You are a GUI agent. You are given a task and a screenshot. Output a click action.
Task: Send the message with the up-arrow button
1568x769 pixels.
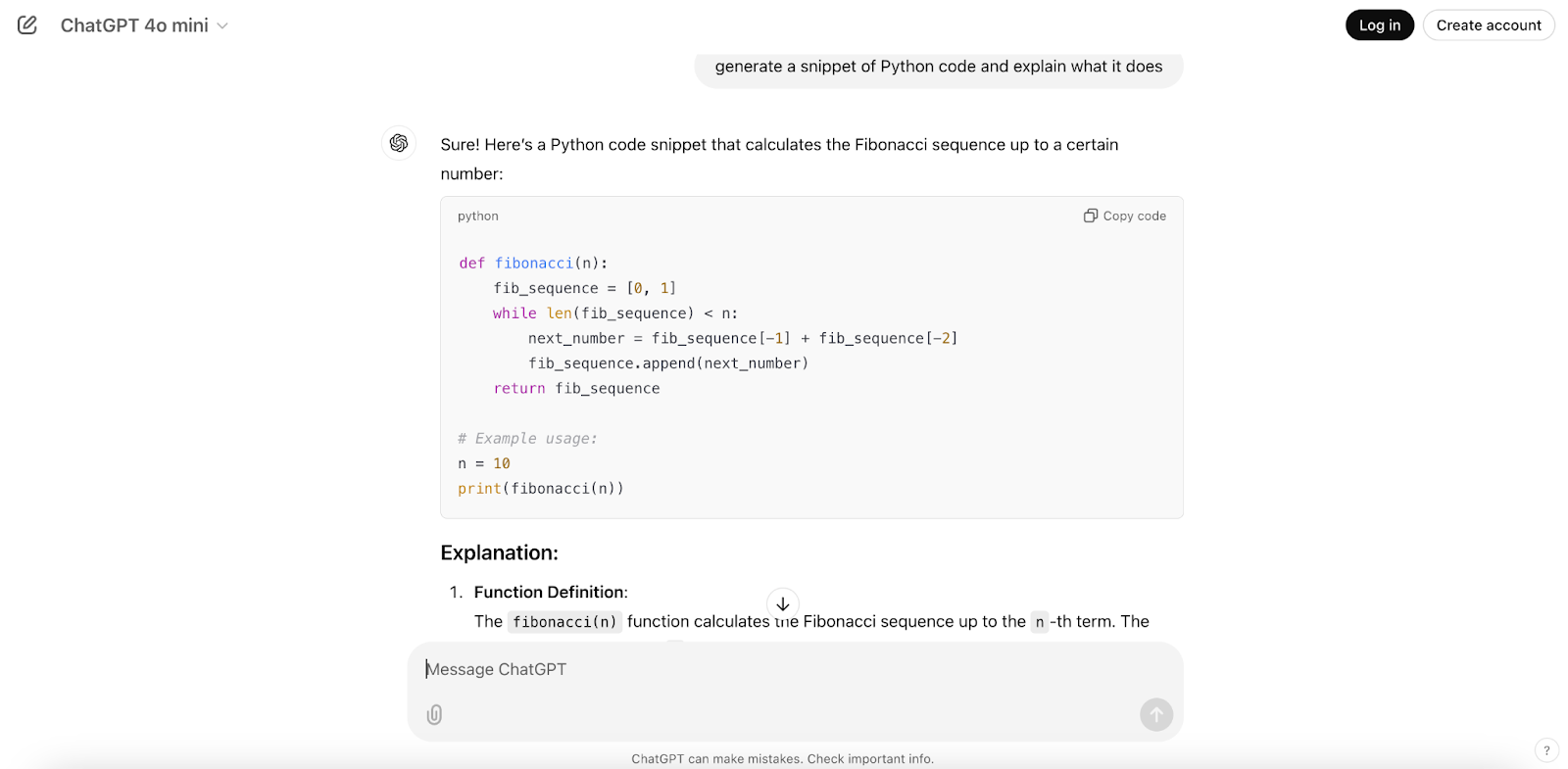[1156, 715]
